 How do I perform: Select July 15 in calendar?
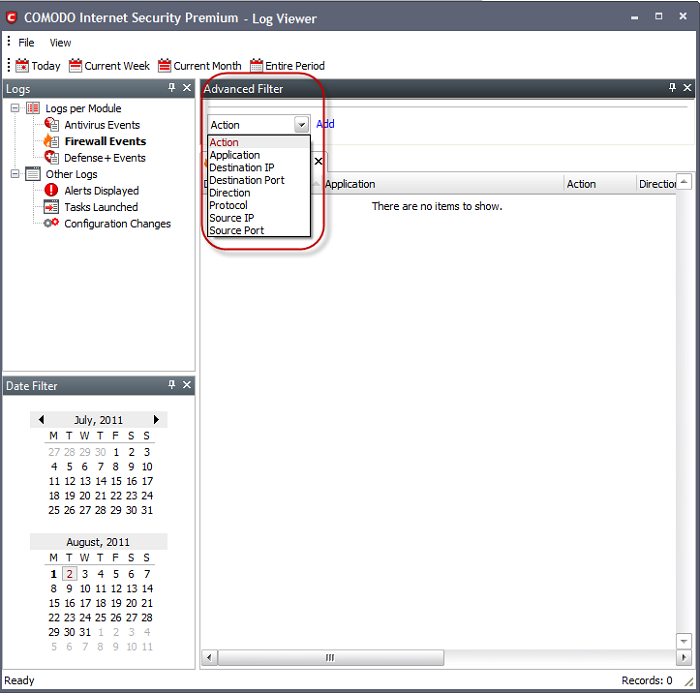pos(116,481)
